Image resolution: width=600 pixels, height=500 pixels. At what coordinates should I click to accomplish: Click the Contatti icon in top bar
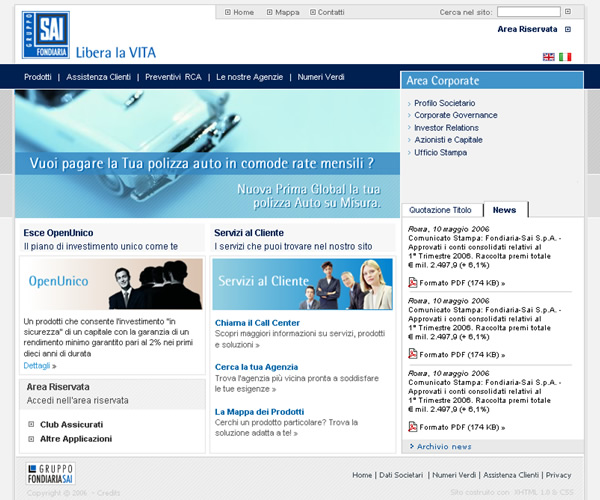313,12
